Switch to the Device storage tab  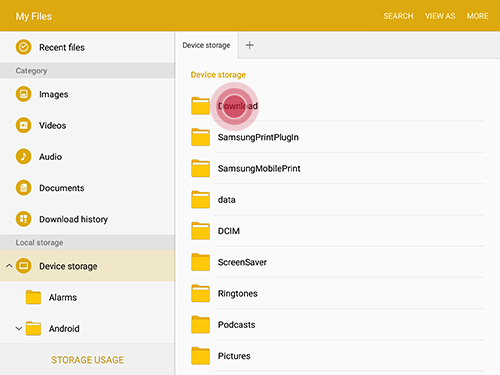(206, 45)
